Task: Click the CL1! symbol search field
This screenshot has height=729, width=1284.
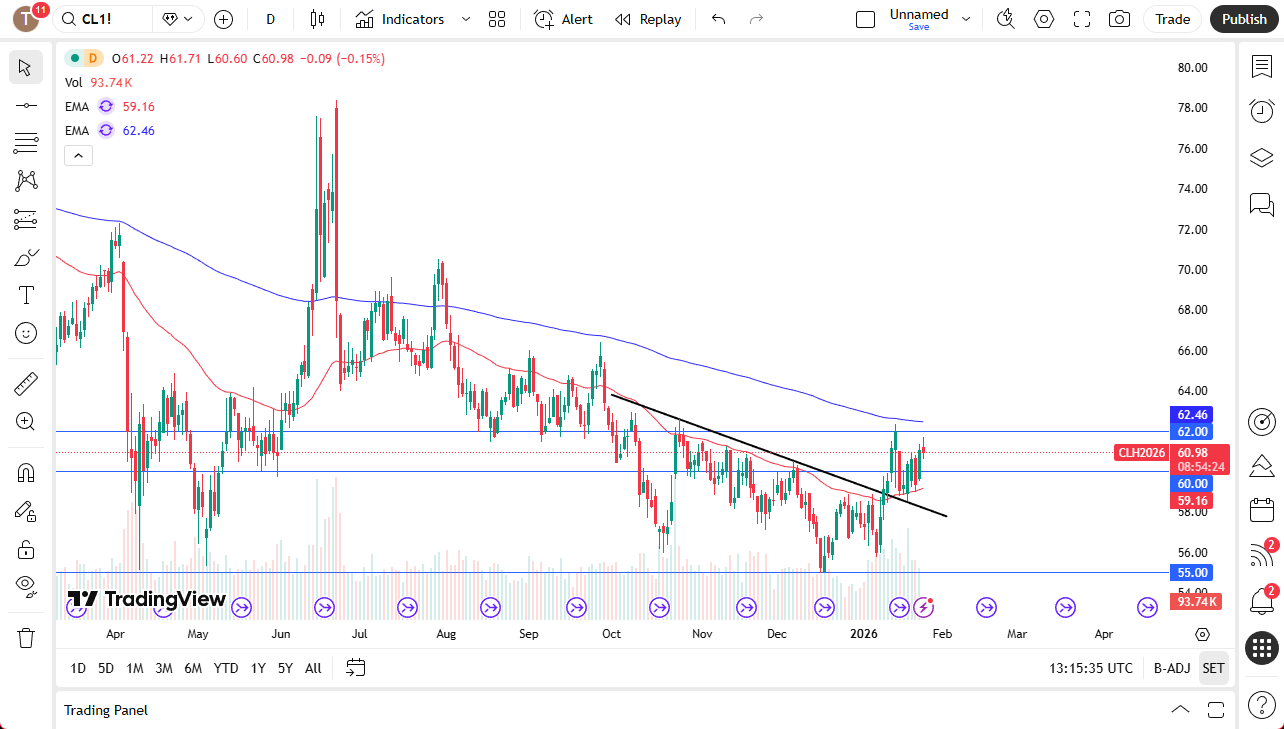Action: click(104, 19)
